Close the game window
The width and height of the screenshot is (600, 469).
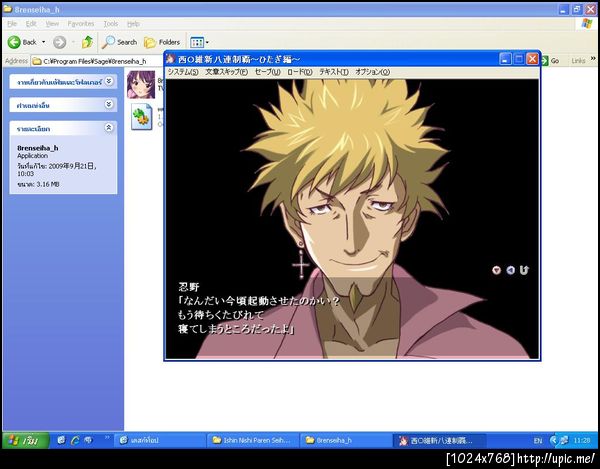click(532, 59)
